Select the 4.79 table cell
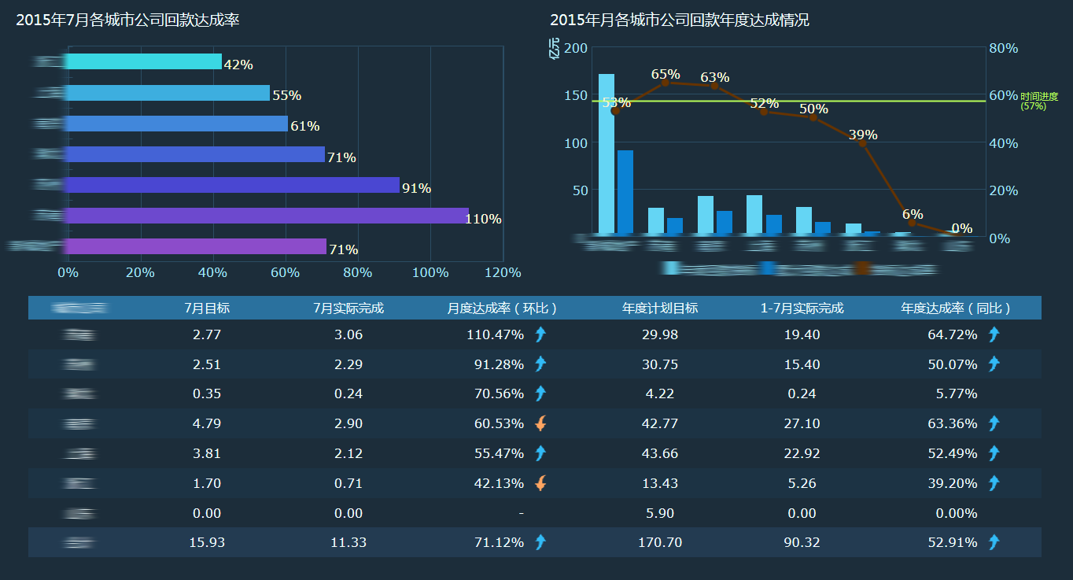The image size is (1073, 580). click(x=207, y=423)
